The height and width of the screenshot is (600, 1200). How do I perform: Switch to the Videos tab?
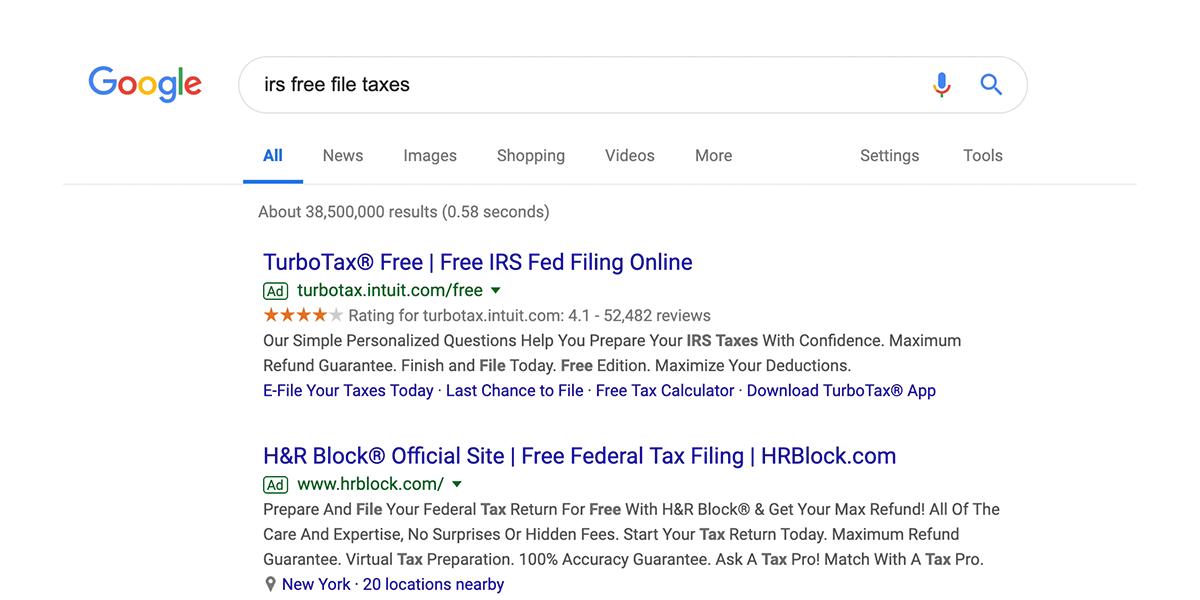tap(630, 156)
